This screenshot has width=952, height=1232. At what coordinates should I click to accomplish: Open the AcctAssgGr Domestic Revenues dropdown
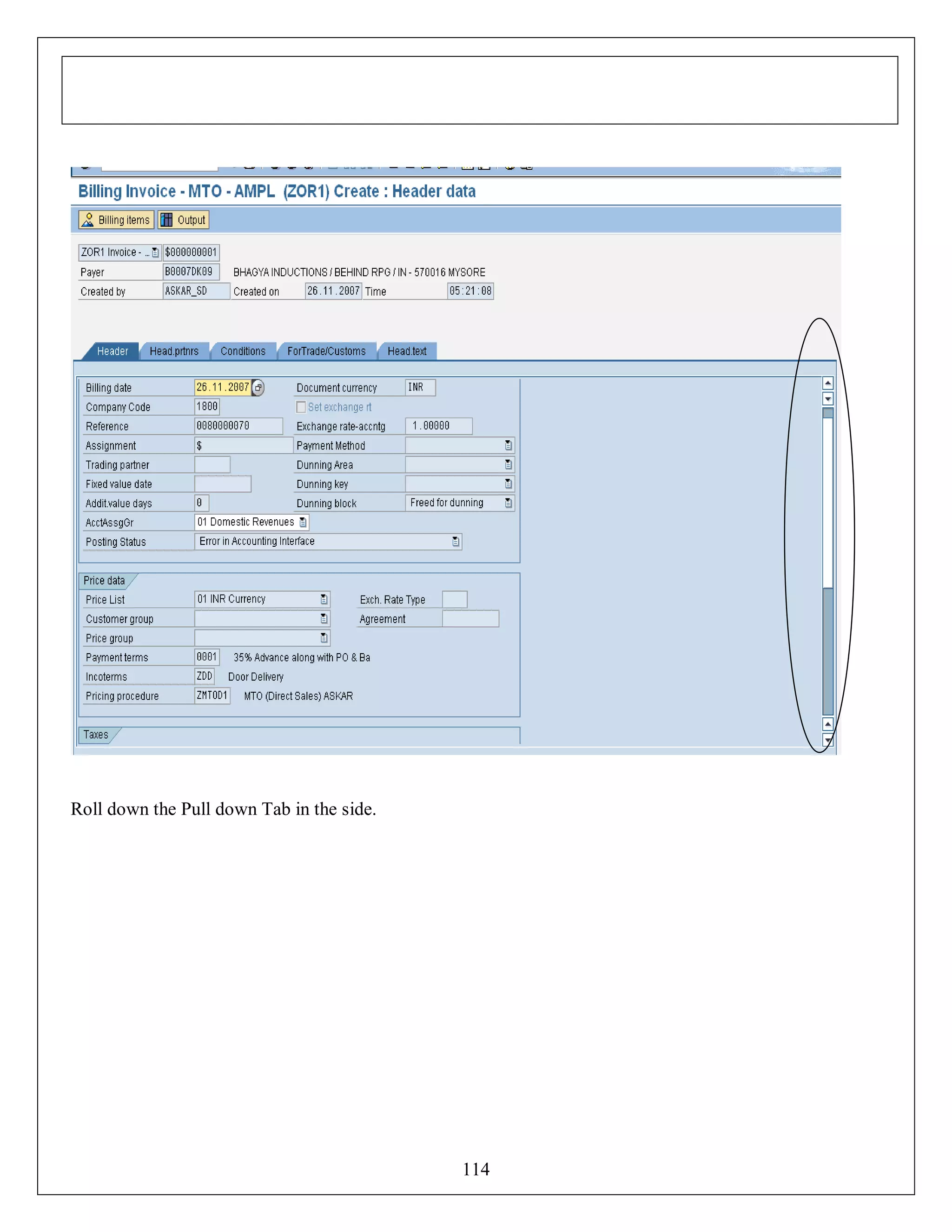(303, 523)
